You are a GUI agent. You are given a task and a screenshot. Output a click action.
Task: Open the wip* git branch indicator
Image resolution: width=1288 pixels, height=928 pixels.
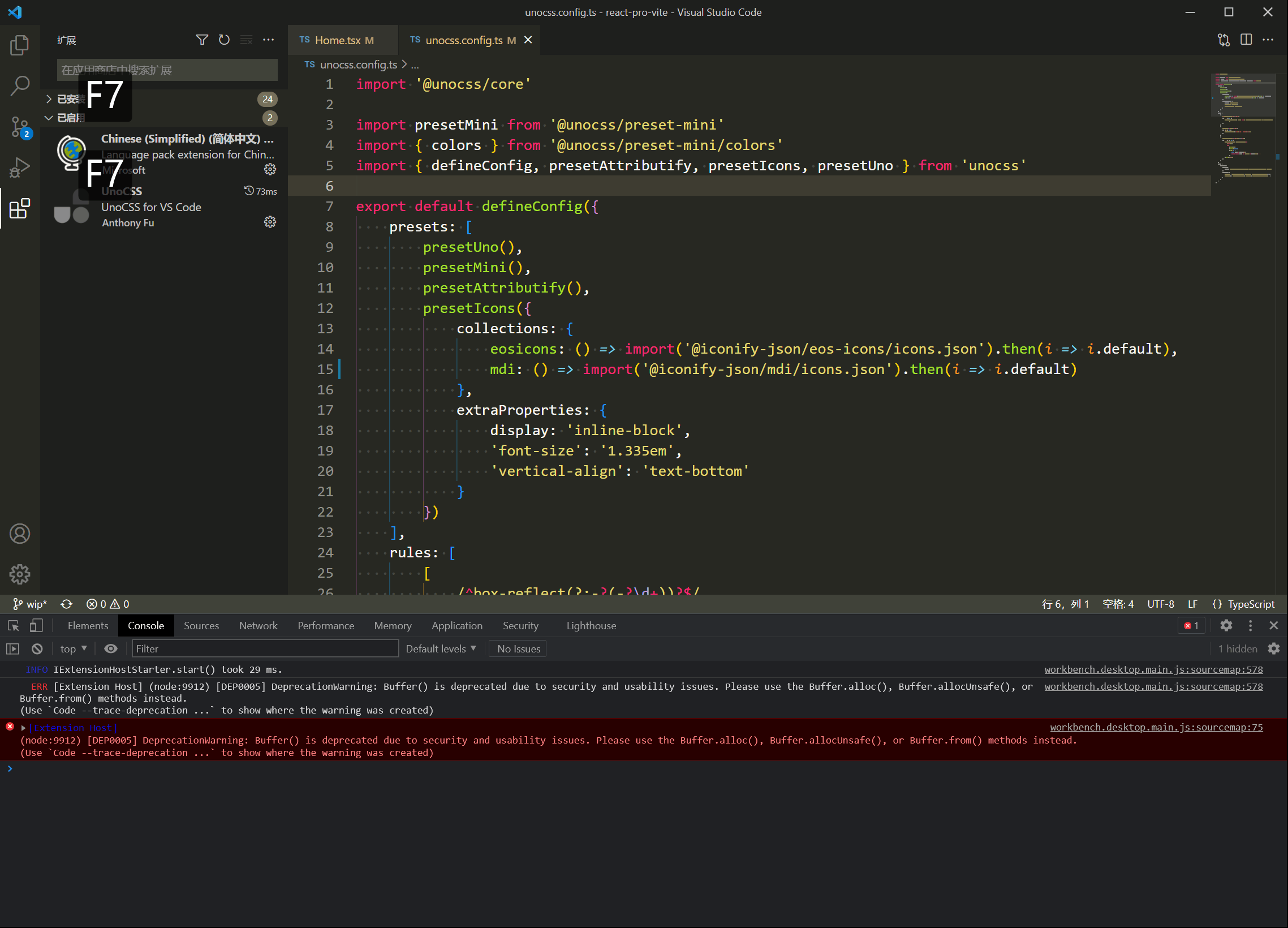pos(29,604)
